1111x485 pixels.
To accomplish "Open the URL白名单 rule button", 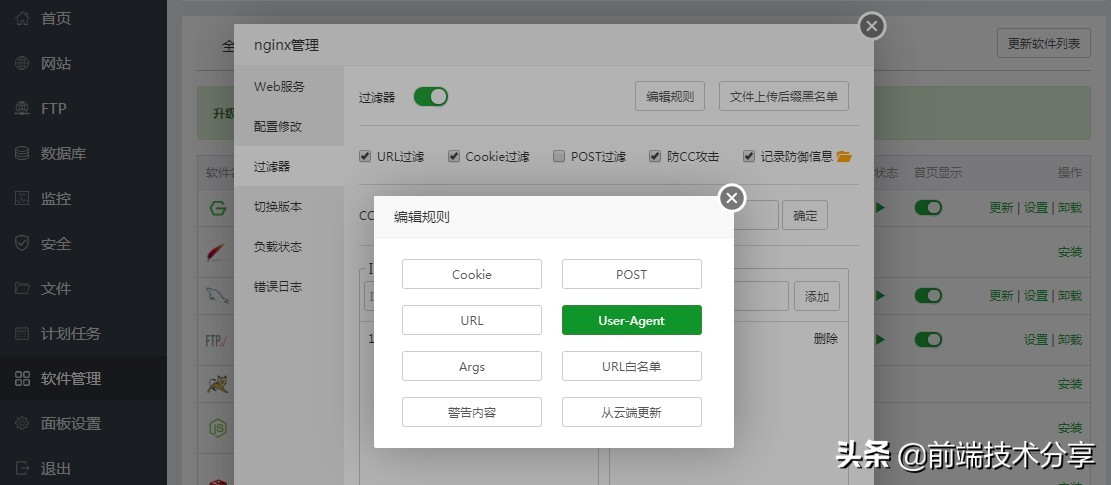I will (x=632, y=366).
